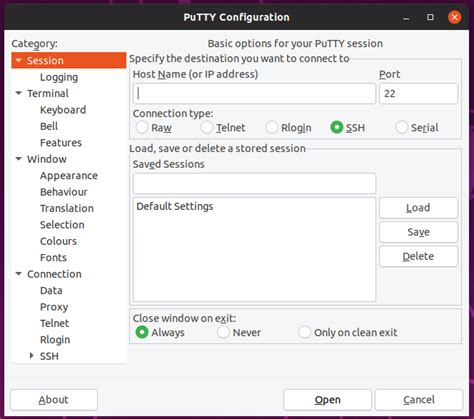Open the Proxy settings
Screen dimensions: 474x419
coord(54,307)
